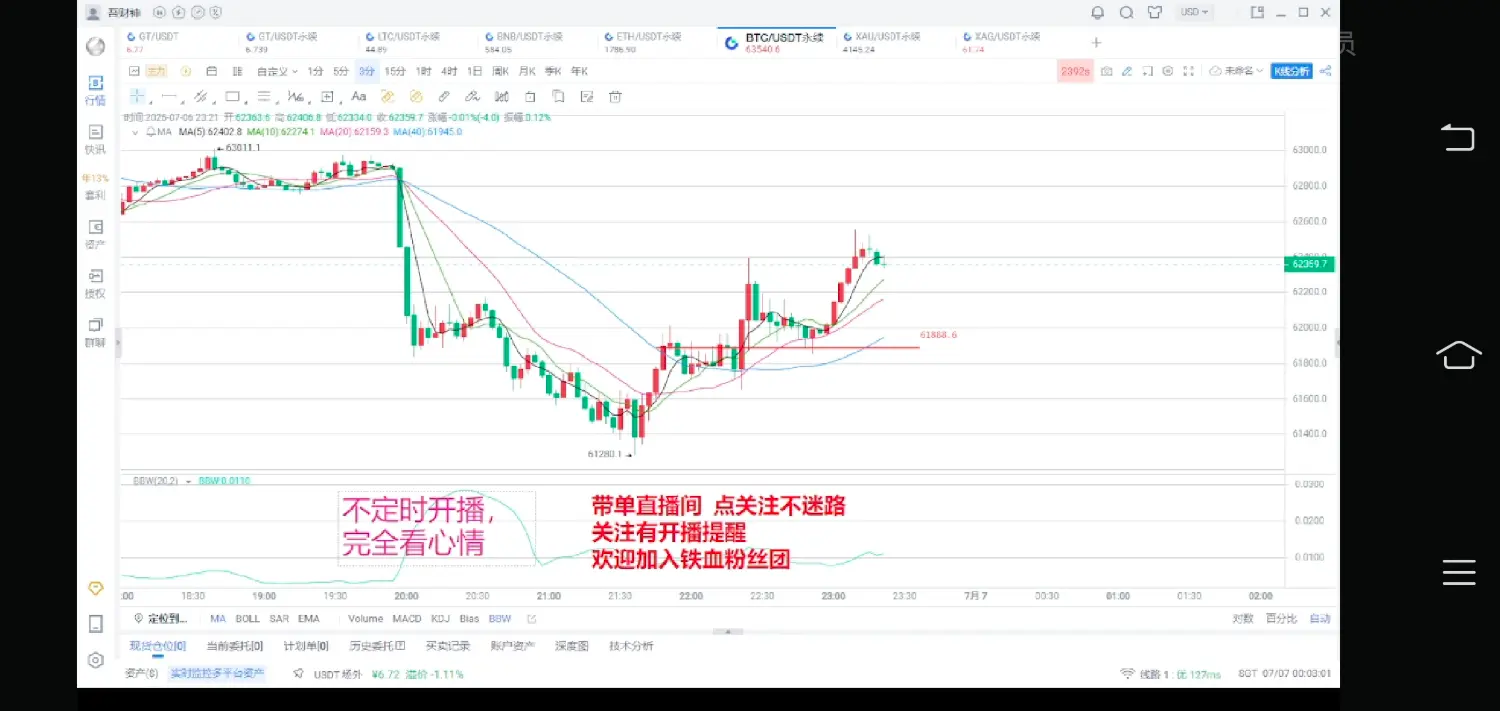Open the 资产 assets sidebar icon

96,235
